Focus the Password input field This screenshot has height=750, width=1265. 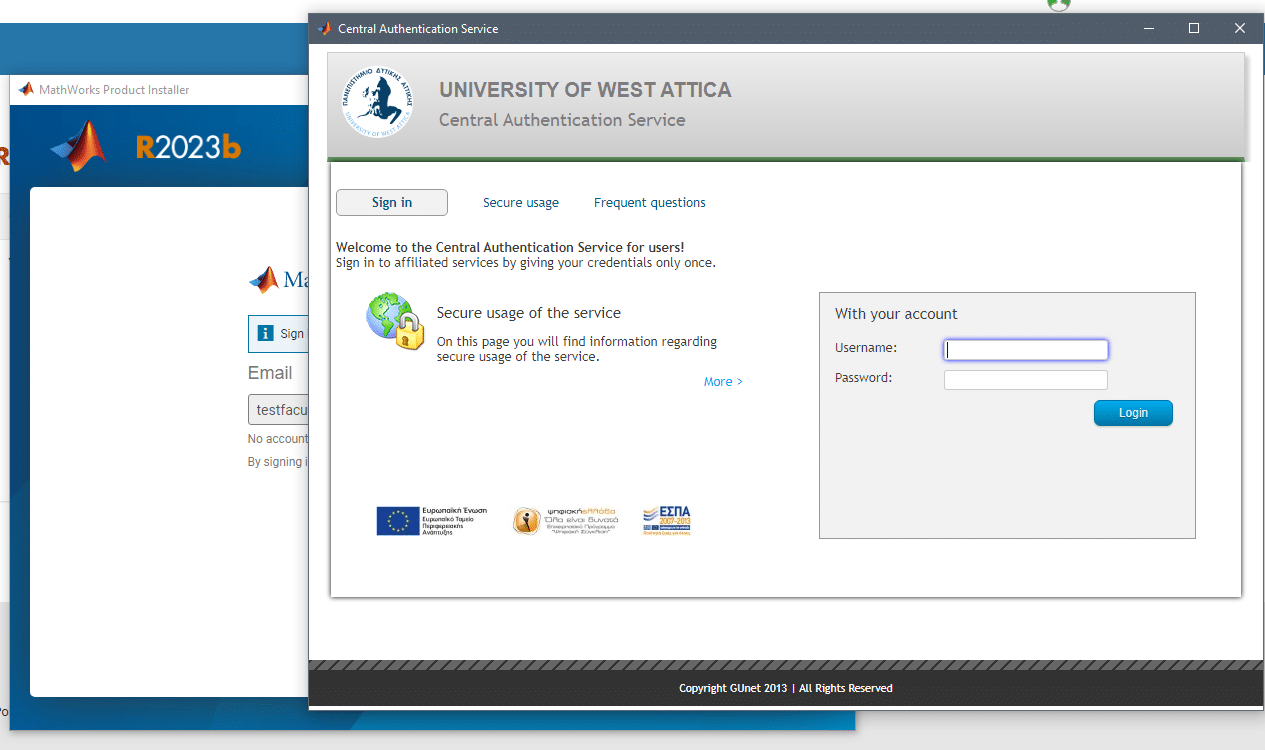pyautogui.click(x=1026, y=380)
